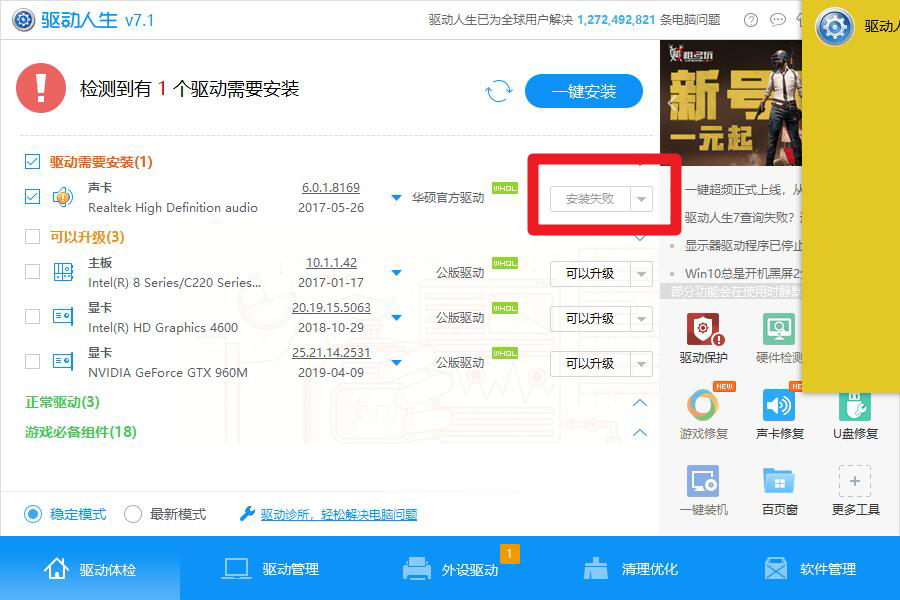Open version link 10.1.1.42
Screen dimensions: 900x600
(331, 263)
